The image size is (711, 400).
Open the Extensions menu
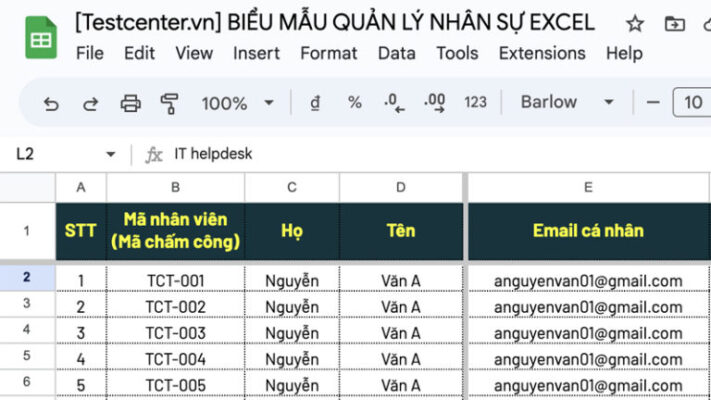(x=542, y=53)
